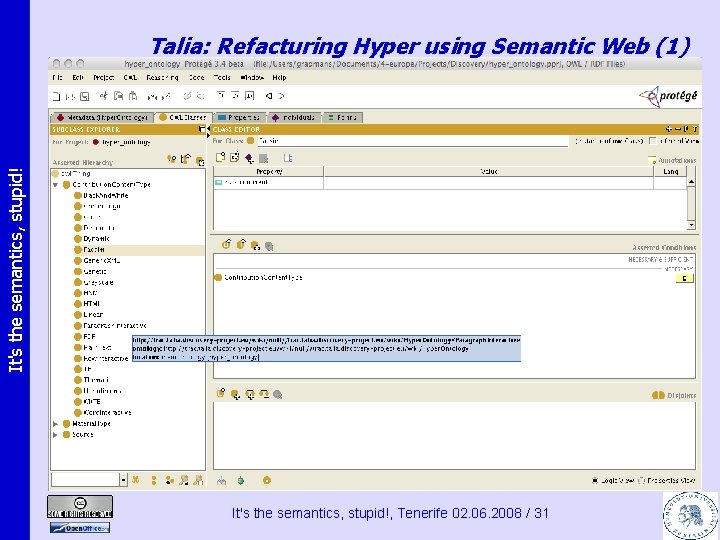
Task: Click the orange round icon below the Disjoints panel
Action: click(x=267, y=481)
